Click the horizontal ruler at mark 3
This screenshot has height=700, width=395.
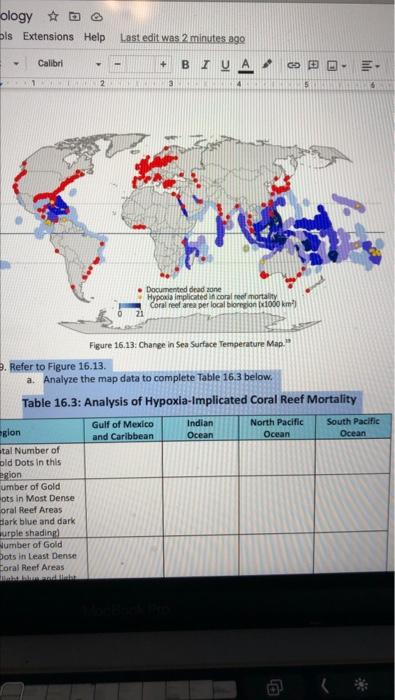click(171, 83)
